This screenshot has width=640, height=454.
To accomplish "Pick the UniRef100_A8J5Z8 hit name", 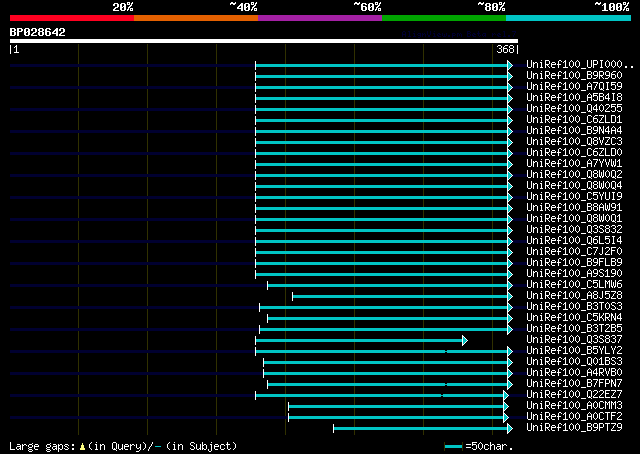I will coord(574,296).
